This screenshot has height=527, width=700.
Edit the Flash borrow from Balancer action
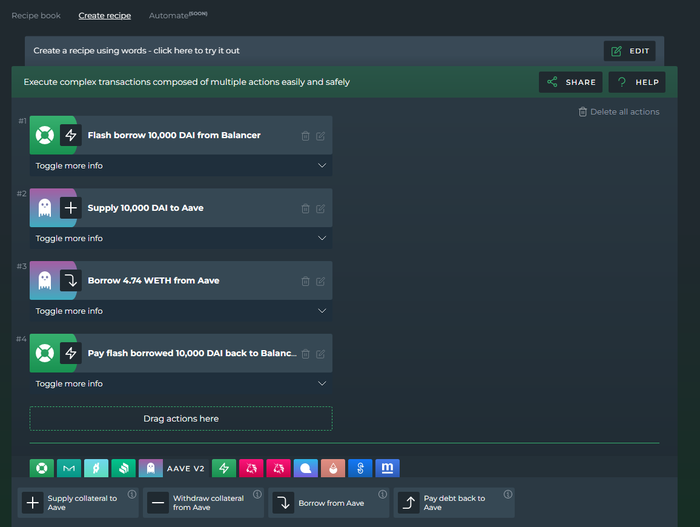tap(321, 136)
